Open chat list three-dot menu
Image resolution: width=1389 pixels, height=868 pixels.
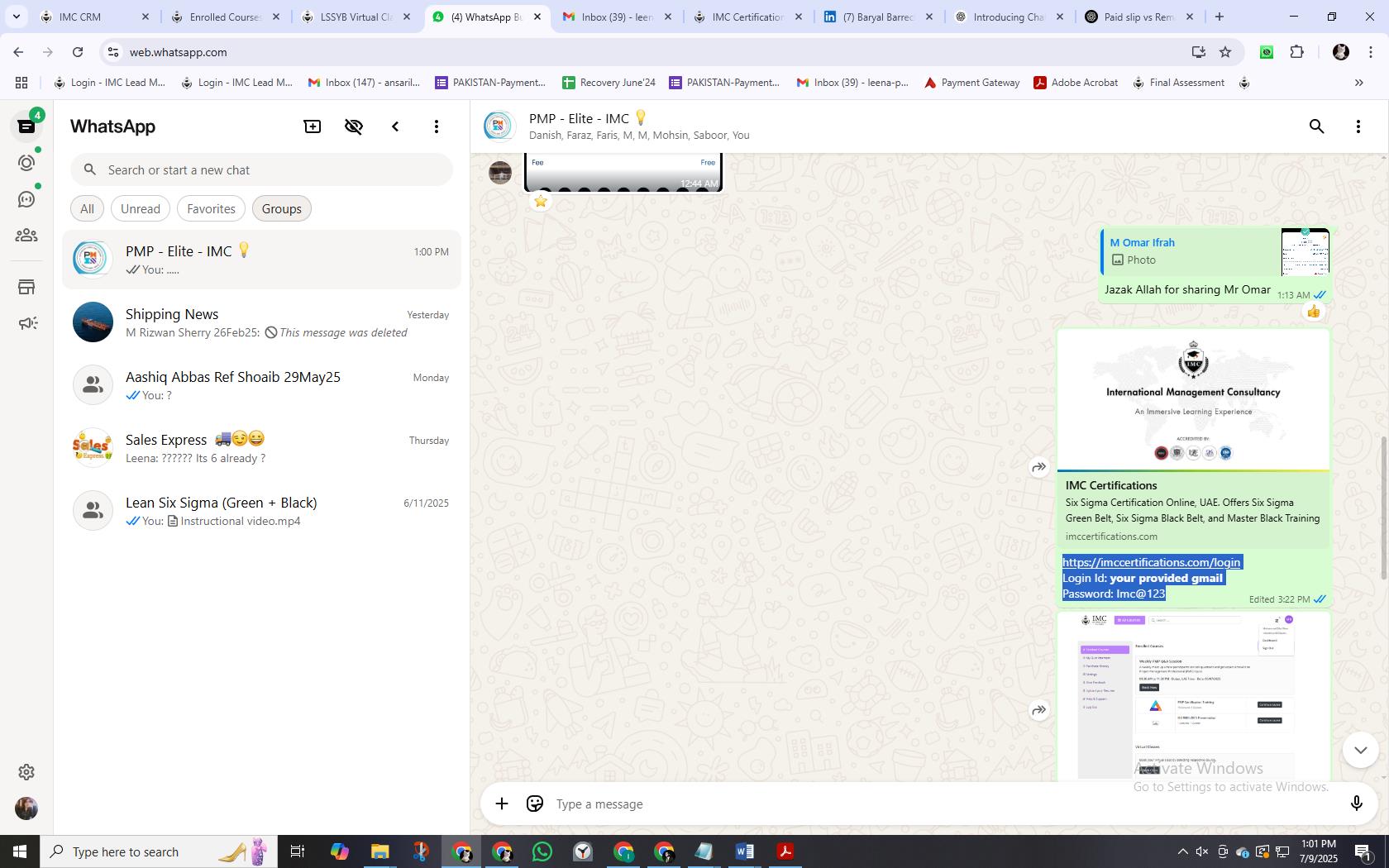(x=437, y=126)
